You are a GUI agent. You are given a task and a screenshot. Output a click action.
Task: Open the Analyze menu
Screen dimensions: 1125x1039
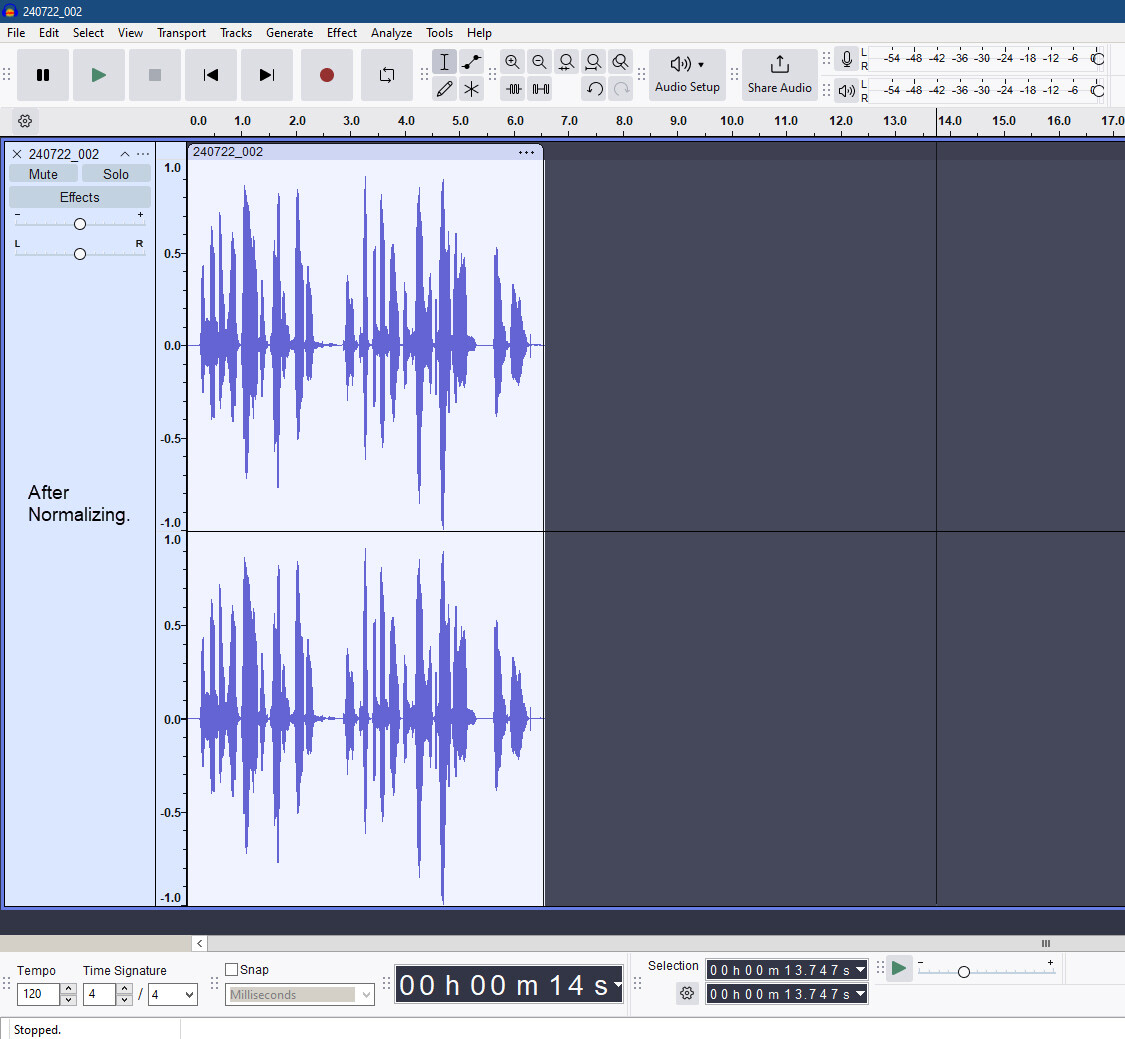391,33
